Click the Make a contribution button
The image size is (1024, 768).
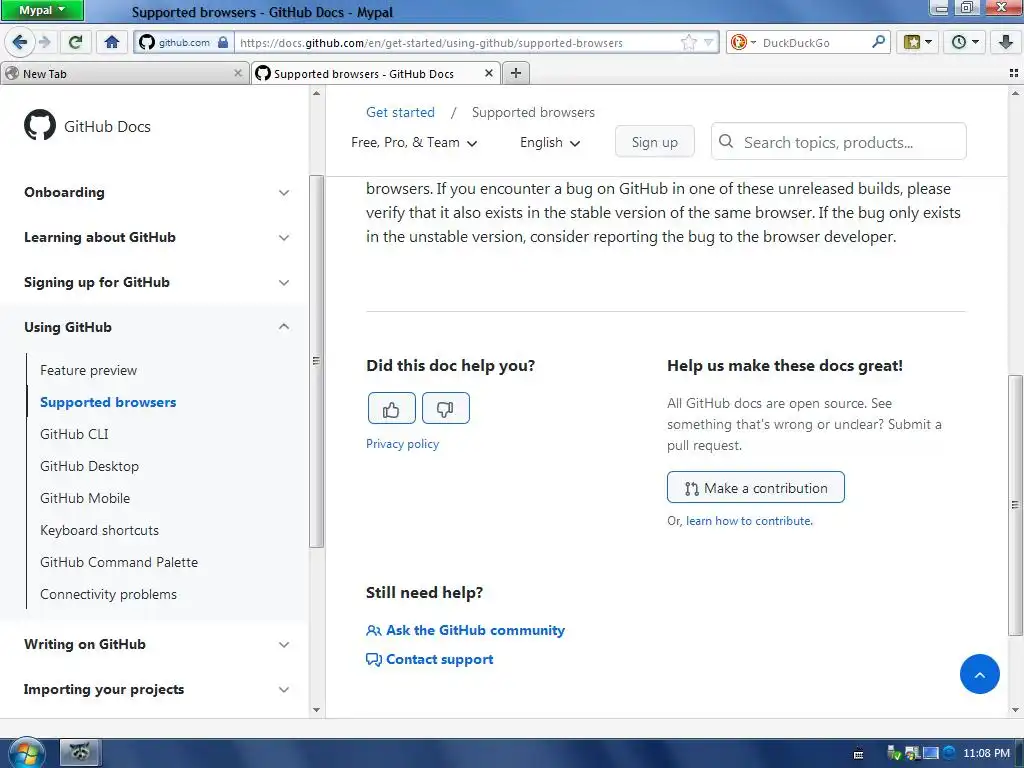coord(756,487)
